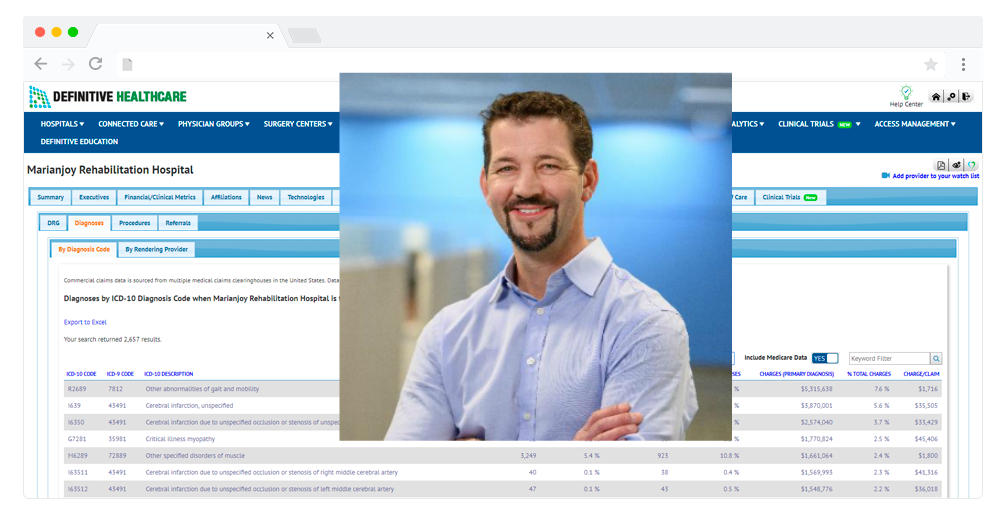Click the Export to Excel link
This screenshot has height=517, width=1005.
[x=85, y=322]
